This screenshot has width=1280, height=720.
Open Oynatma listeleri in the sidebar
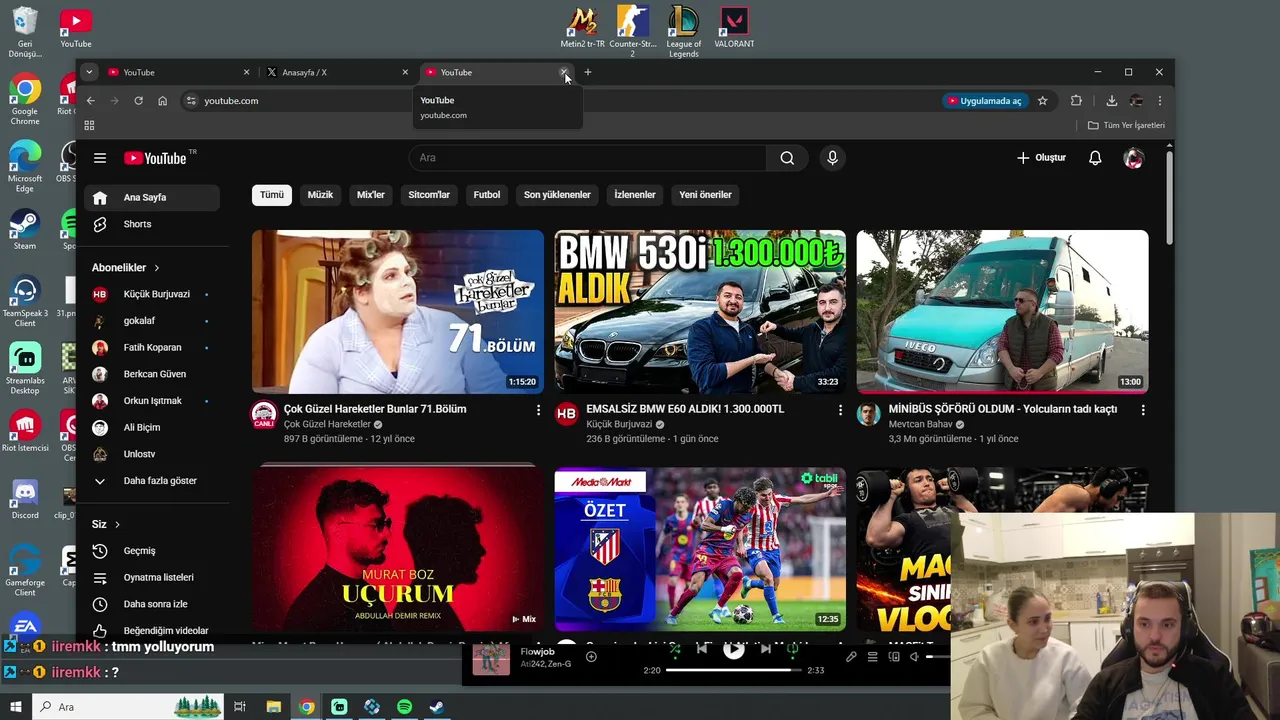(x=152, y=577)
